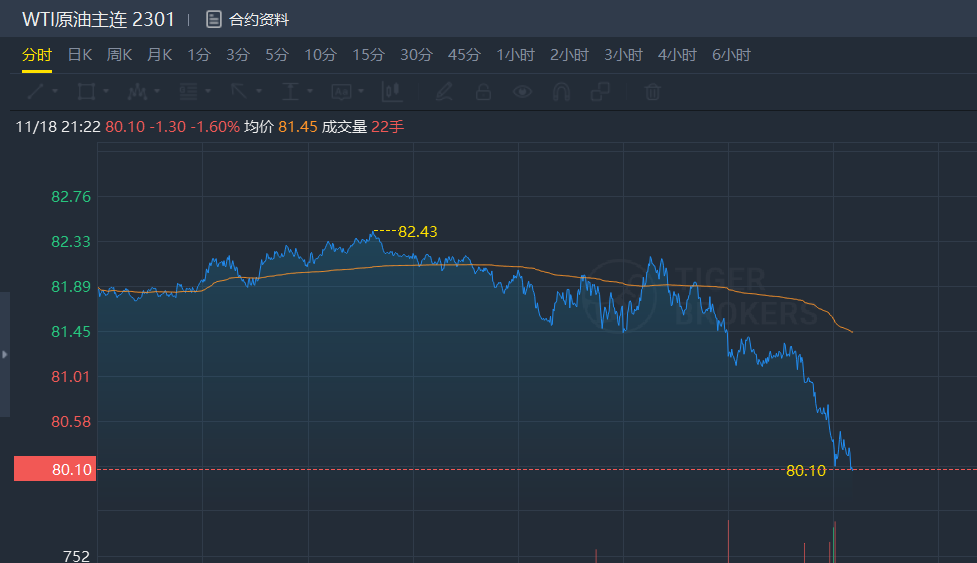977x563 pixels.
Task: Select the text annotation tool
Action: click(x=341, y=92)
